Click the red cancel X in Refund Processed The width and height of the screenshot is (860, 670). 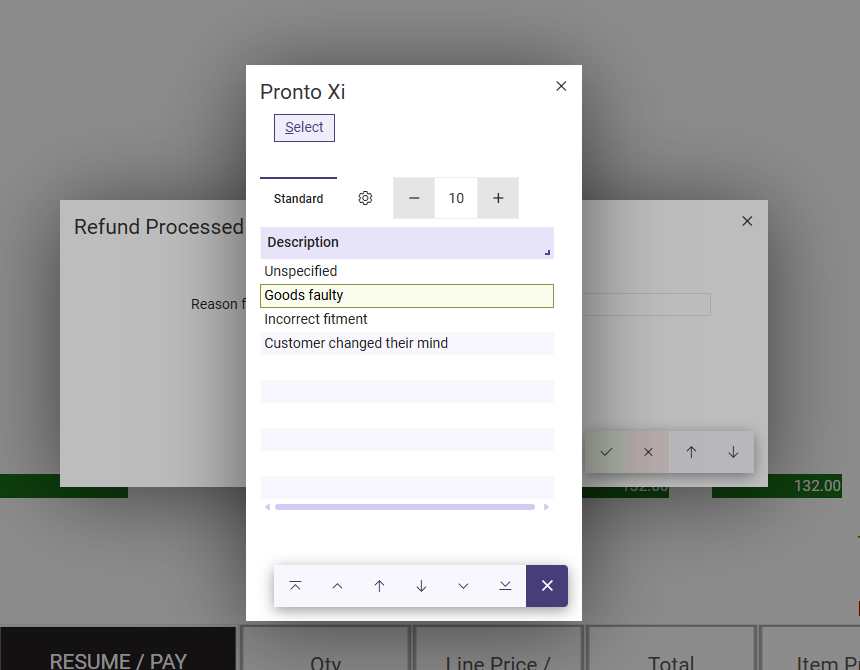click(x=648, y=452)
